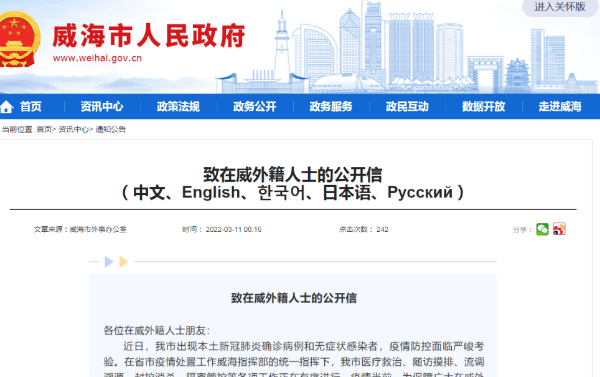Click the yellow triangle decoration icon
The image size is (600, 377).
[x=124, y=262]
